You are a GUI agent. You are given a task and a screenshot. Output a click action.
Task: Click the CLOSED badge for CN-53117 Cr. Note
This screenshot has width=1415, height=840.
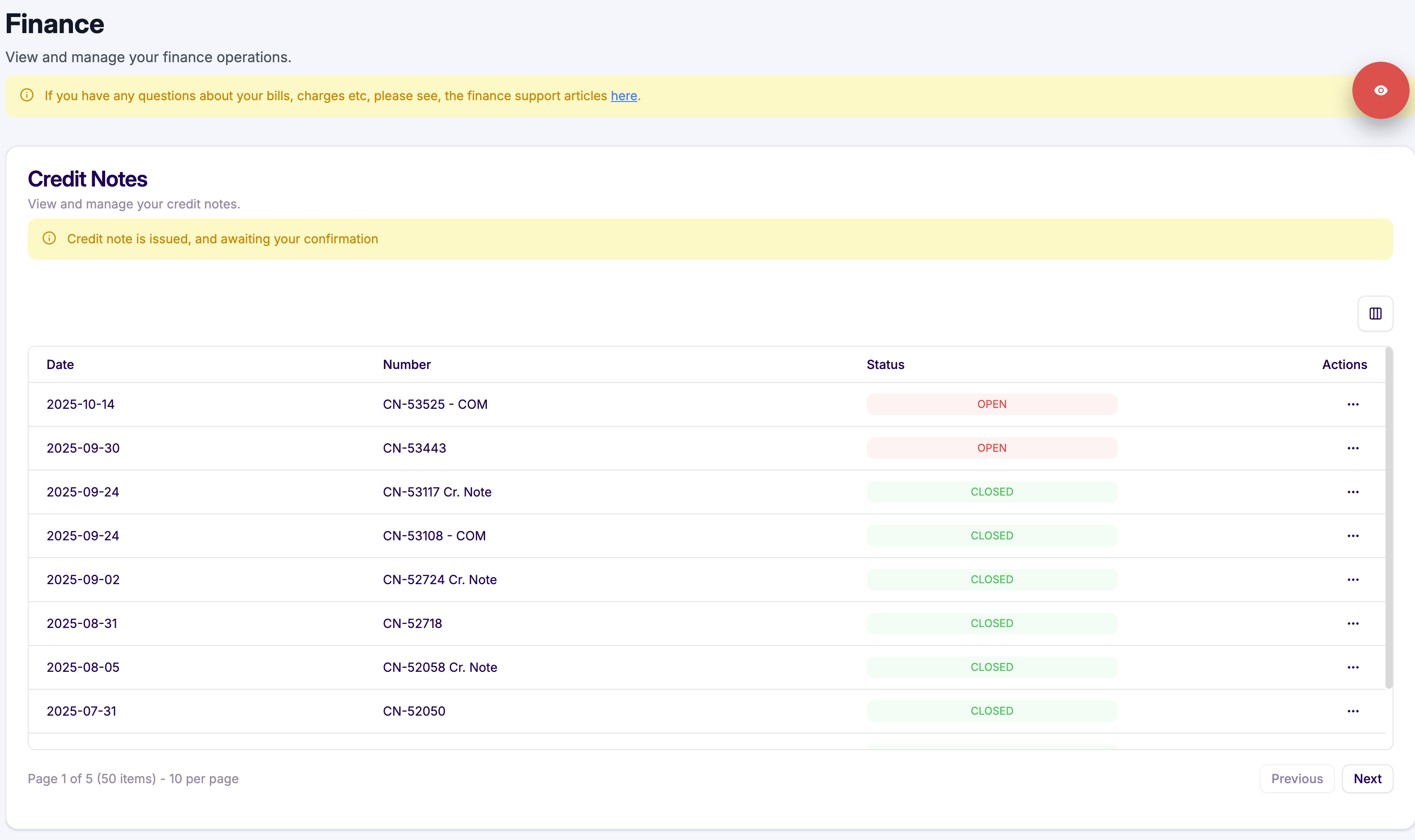[992, 492]
